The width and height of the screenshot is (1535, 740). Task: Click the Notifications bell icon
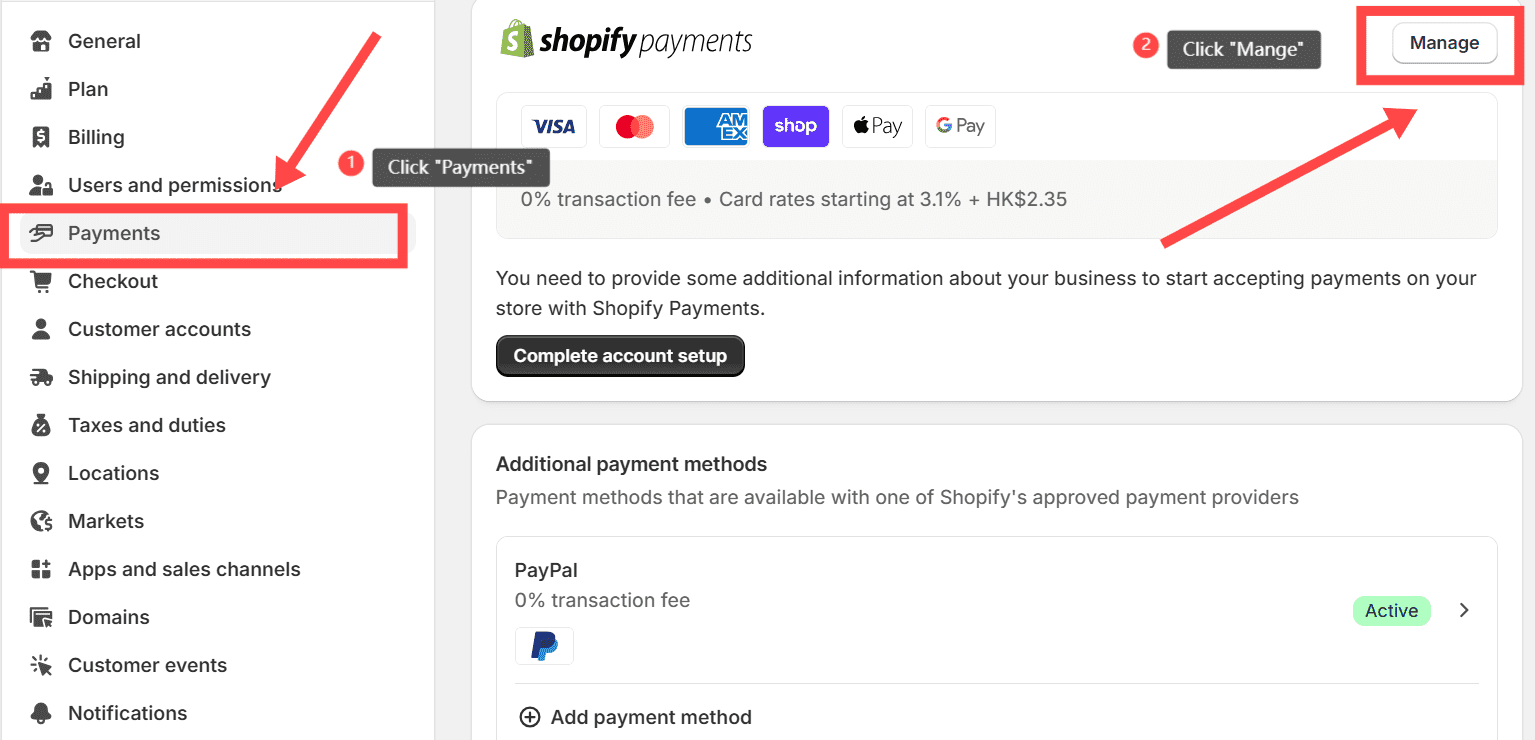(x=41, y=713)
